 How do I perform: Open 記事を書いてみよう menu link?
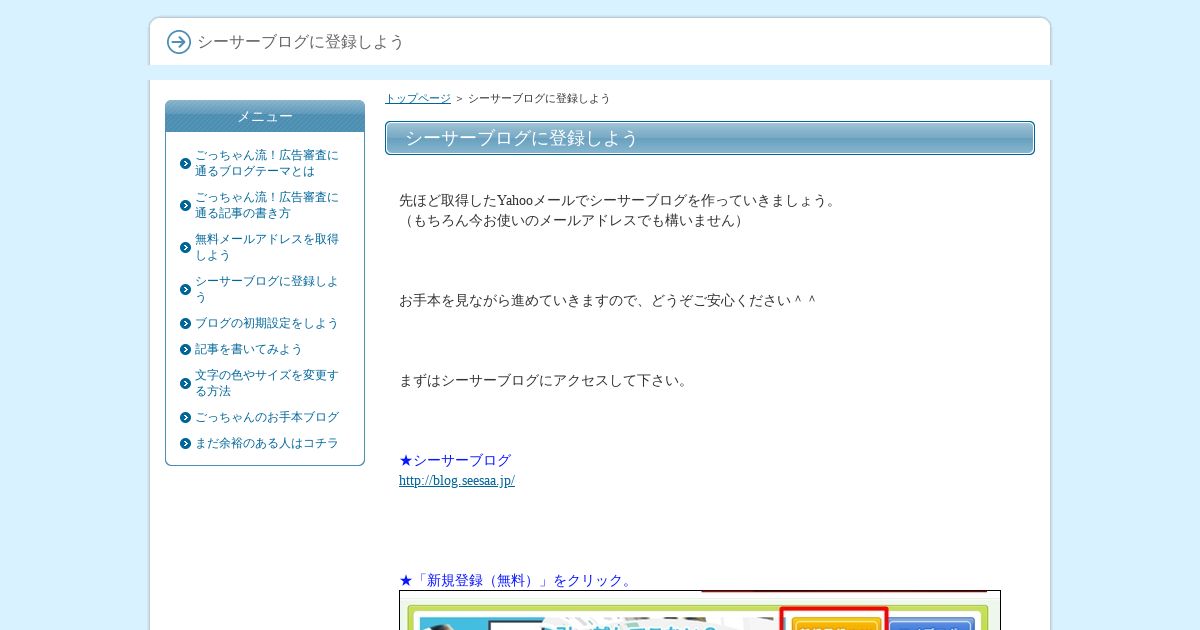tap(249, 349)
